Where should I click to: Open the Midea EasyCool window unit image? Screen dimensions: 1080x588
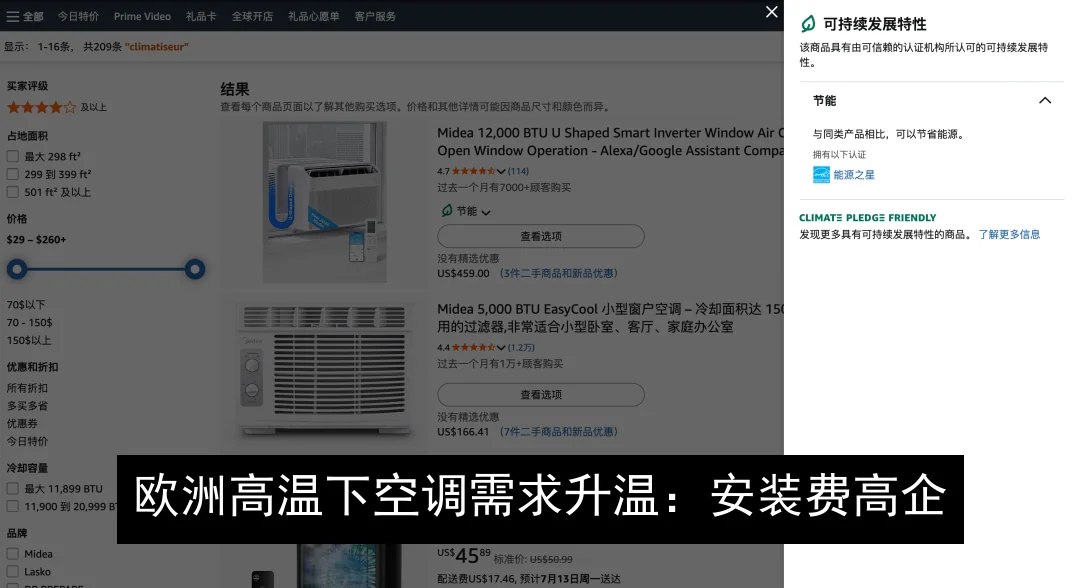[x=324, y=371]
